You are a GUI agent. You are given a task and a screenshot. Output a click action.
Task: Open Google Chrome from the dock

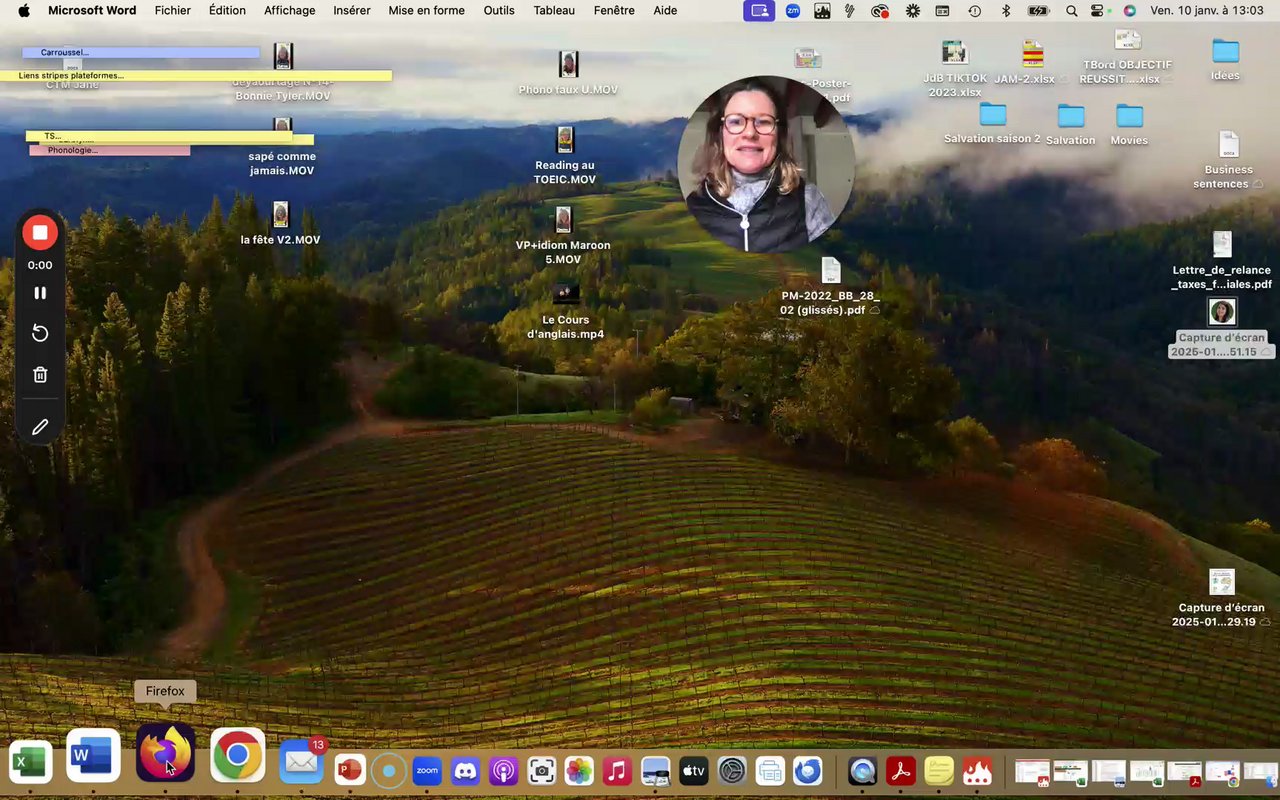click(237, 755)
